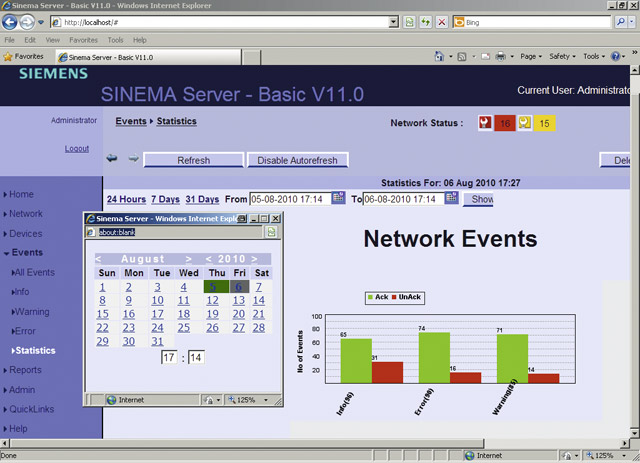The height and width of the screenshot is (463, 640).
Task: Go to next month in calendar popup
Action: click(188, 259)
